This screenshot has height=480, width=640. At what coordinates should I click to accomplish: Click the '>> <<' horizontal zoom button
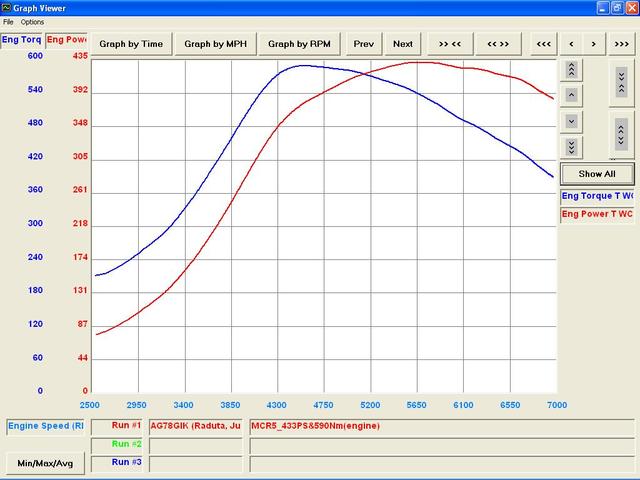click(x=450, y=44)
